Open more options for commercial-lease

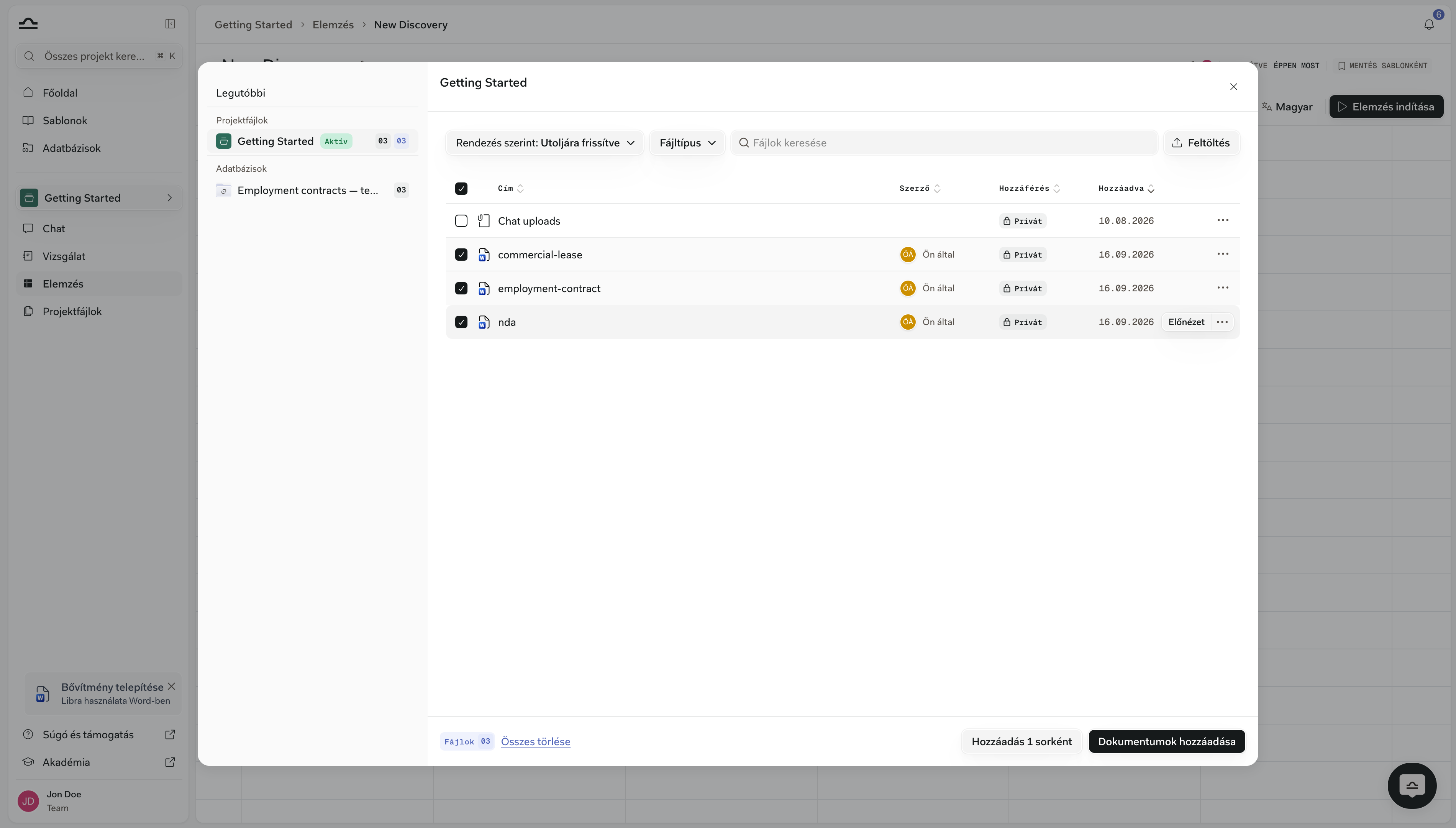point(1222,254)
